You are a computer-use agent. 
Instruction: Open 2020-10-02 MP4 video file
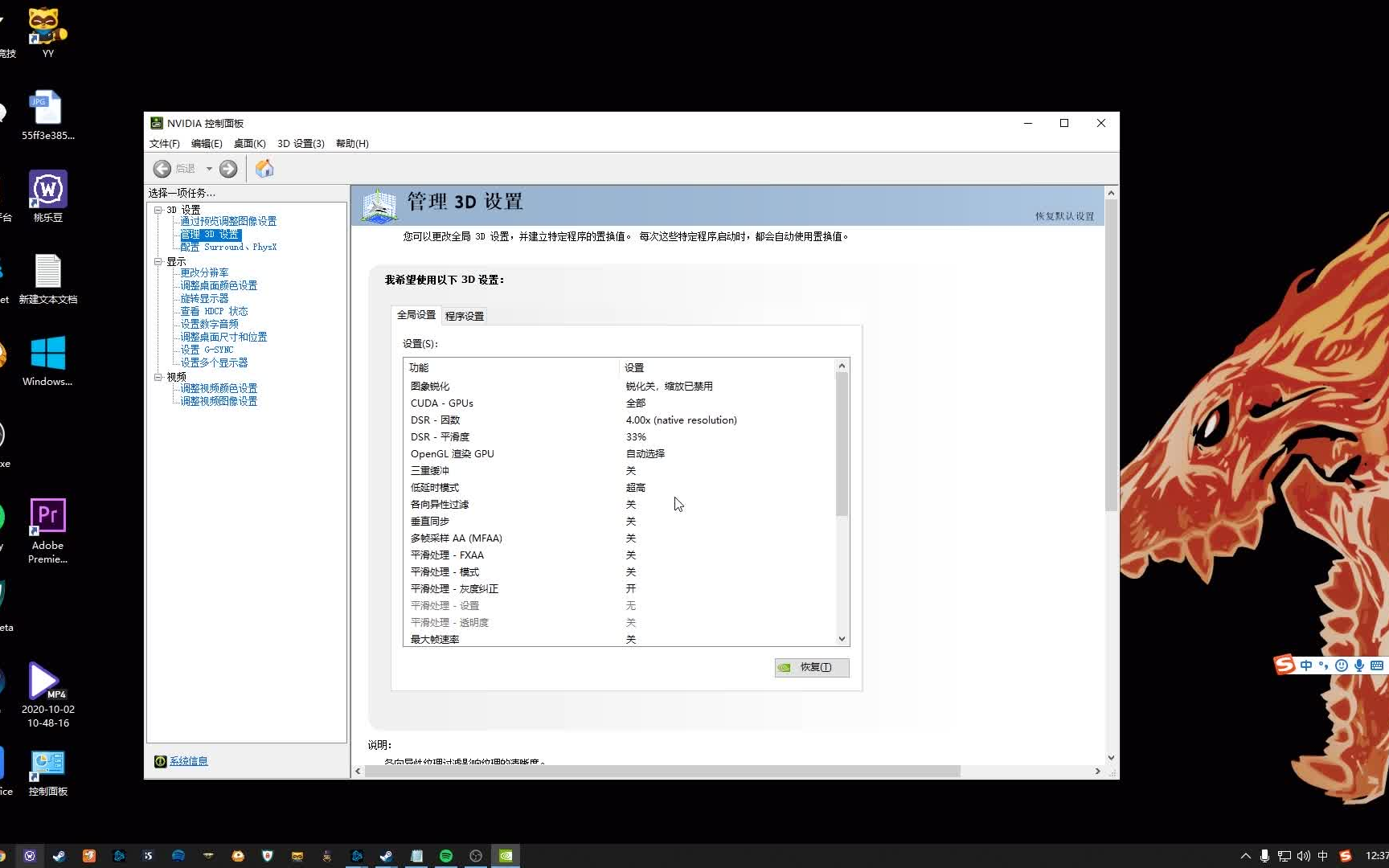pos(47,695)
